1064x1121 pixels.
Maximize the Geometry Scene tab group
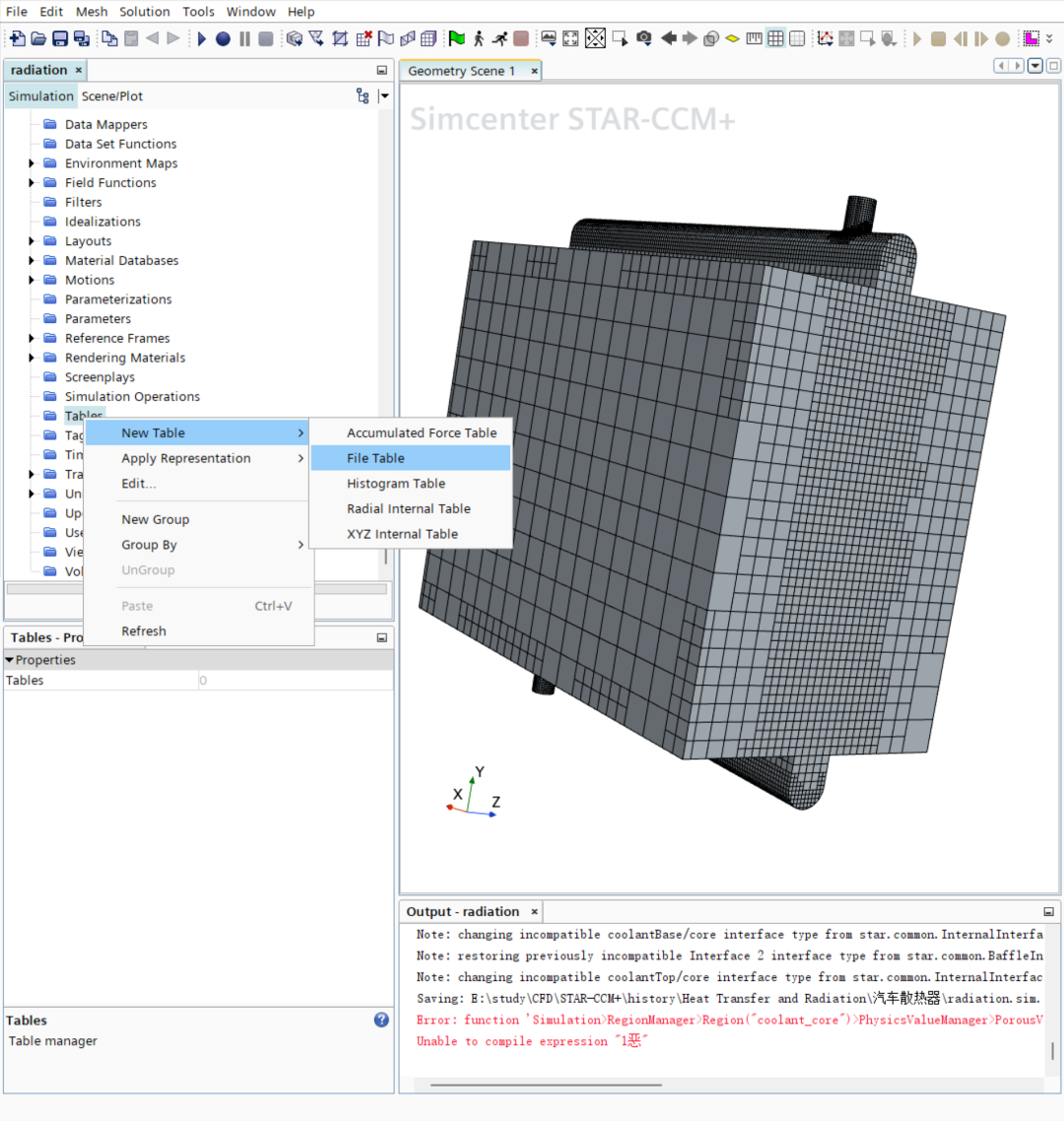(1053, 66)
